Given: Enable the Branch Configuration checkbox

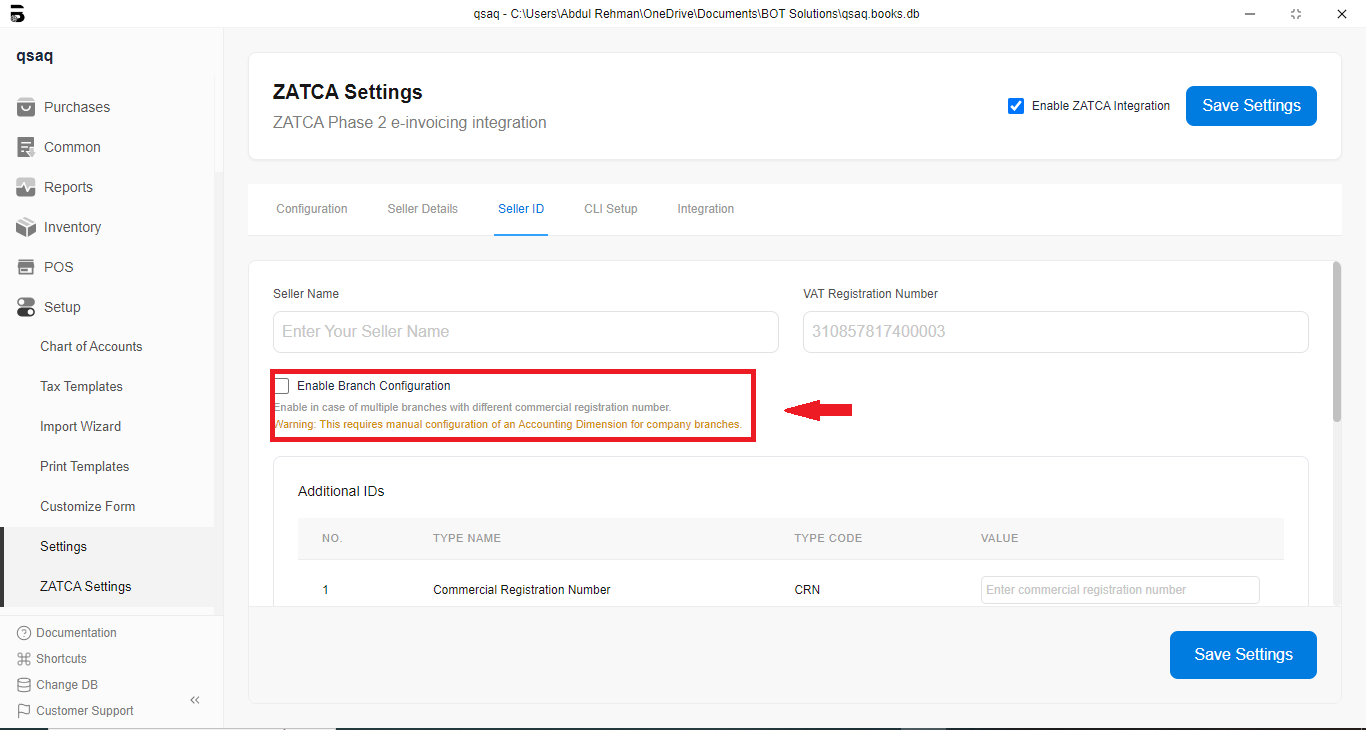Looking at the screenshot, I should tap(282, 386).
